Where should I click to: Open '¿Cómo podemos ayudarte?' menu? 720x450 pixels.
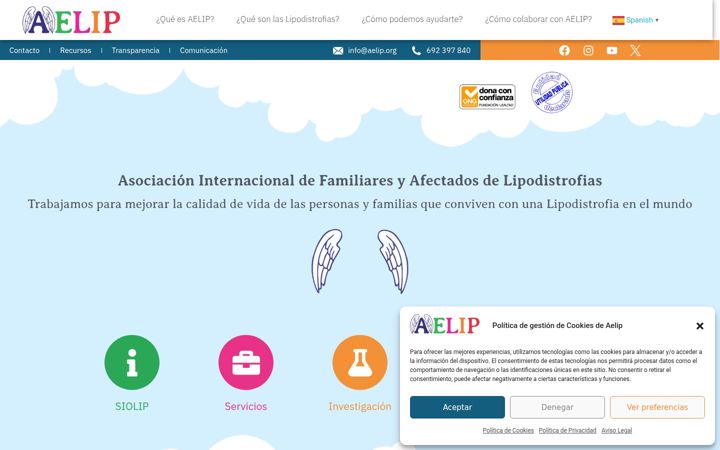(x=412, y=19)
